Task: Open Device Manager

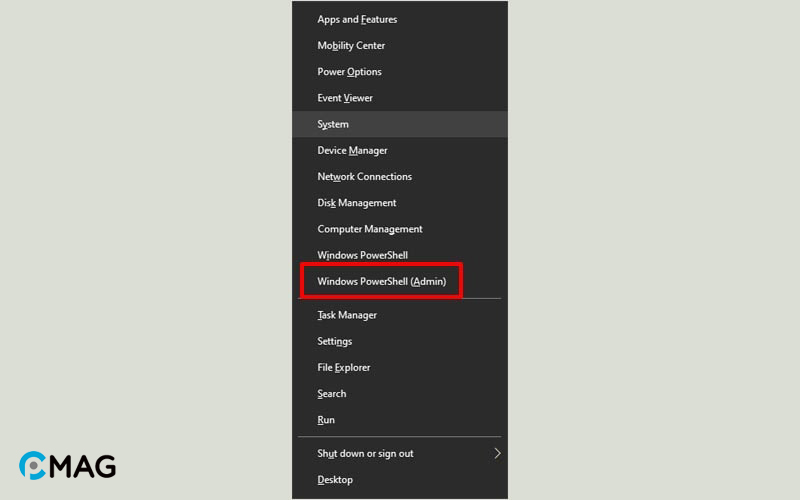Action: [399, 151]
